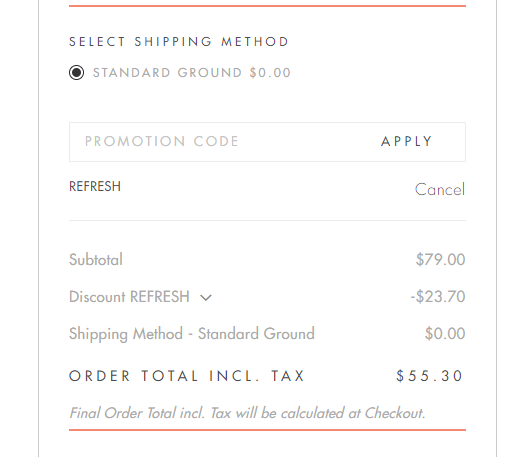
Task: Click the Select Shipping Method heading
Action: pos(179,42)
